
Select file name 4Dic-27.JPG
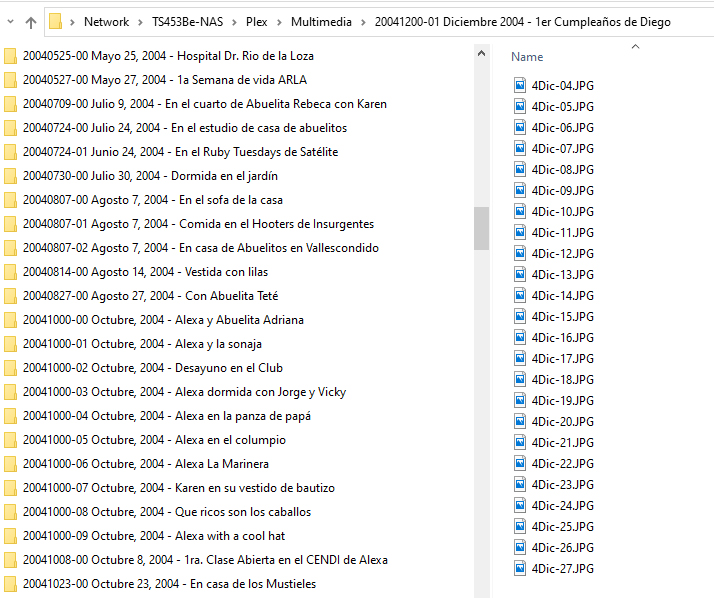pyautogui.click(x=563, y=568)
